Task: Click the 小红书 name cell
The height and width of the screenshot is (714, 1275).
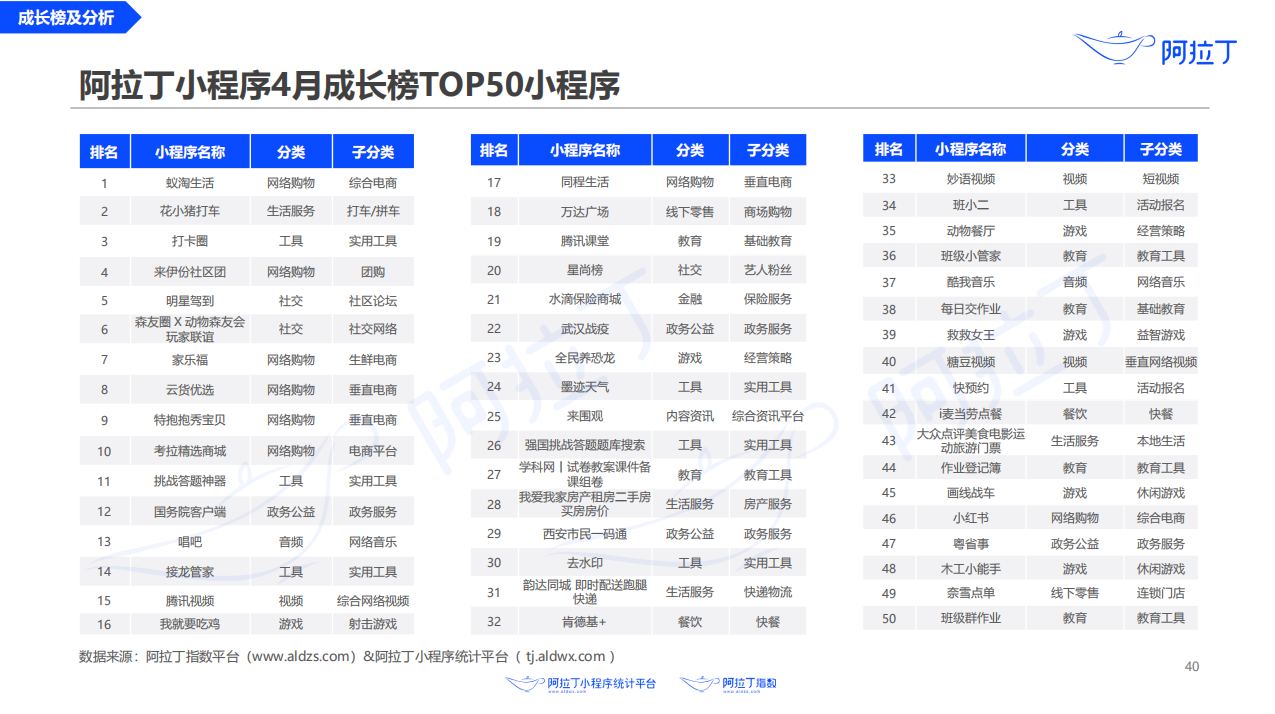Action: tap(971, 518)
